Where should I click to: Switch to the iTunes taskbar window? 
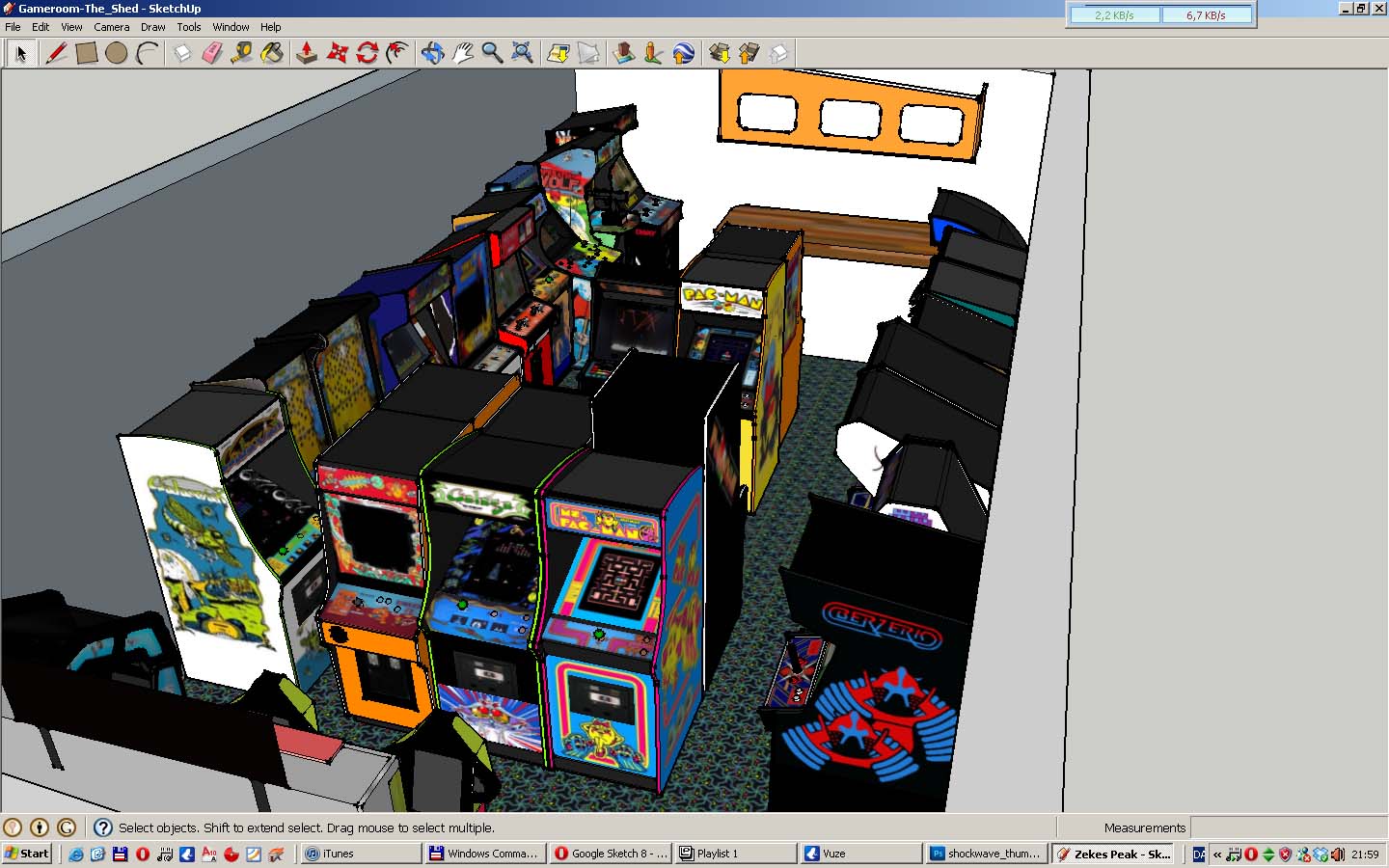tap(361, 854)
